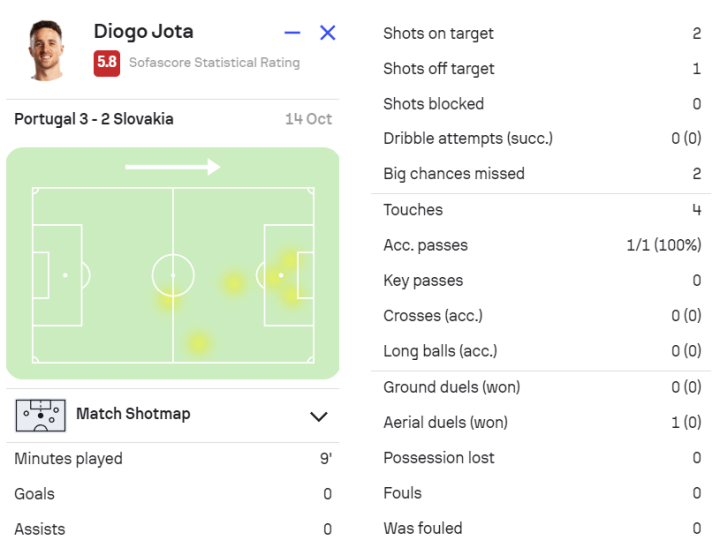This screenshot has height=555, width=720.
Task: Click the red 5.8 rating badge
Action: tap(106, 63)
